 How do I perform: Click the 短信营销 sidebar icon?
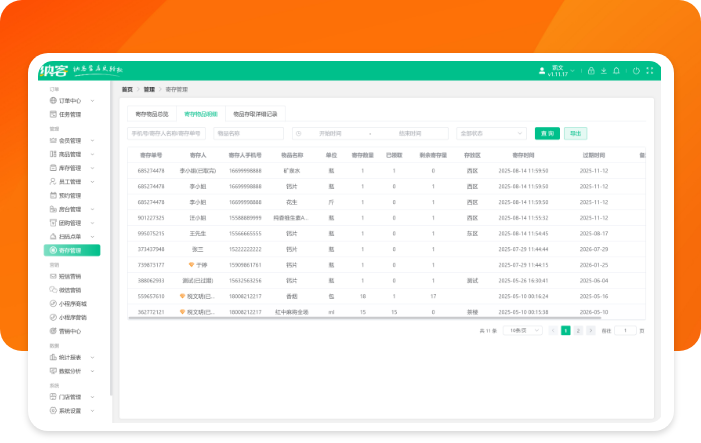point(52,276)
